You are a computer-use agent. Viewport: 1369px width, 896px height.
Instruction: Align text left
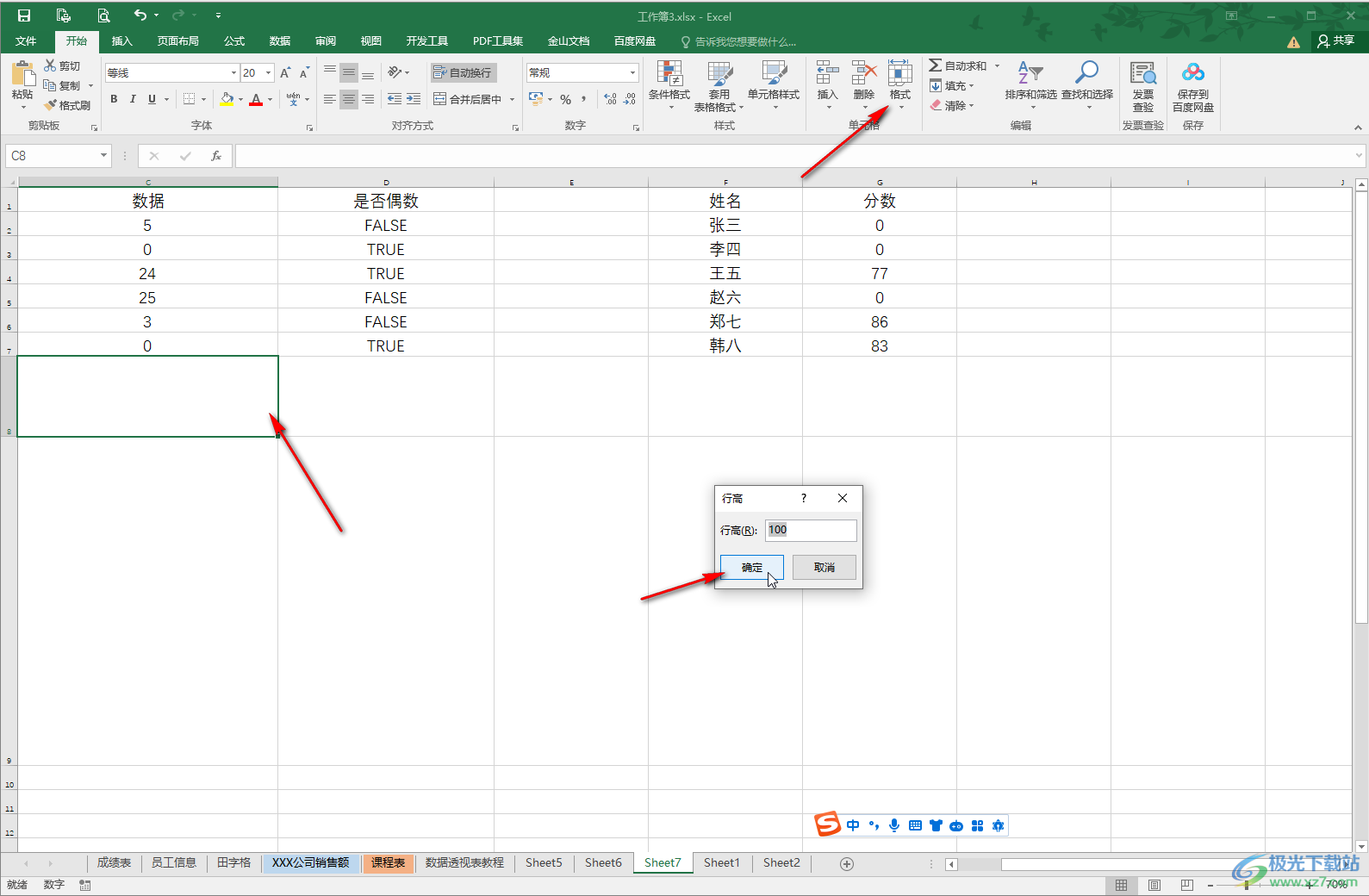[x=330, y=99]
